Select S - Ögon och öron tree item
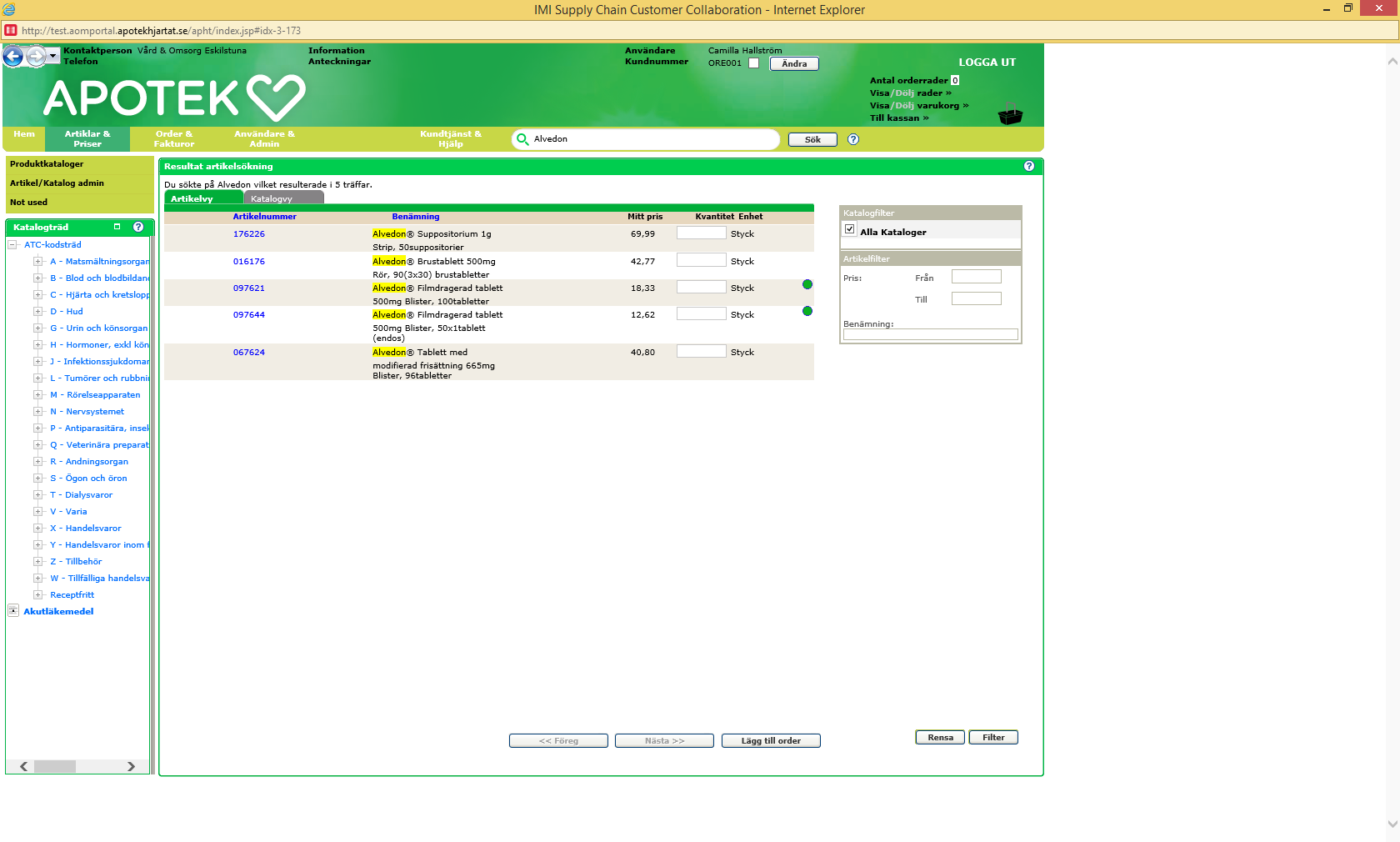Image resolution: width=1400 pixels, height=842 pixels. pyautogui.click(x=88, y=479)
